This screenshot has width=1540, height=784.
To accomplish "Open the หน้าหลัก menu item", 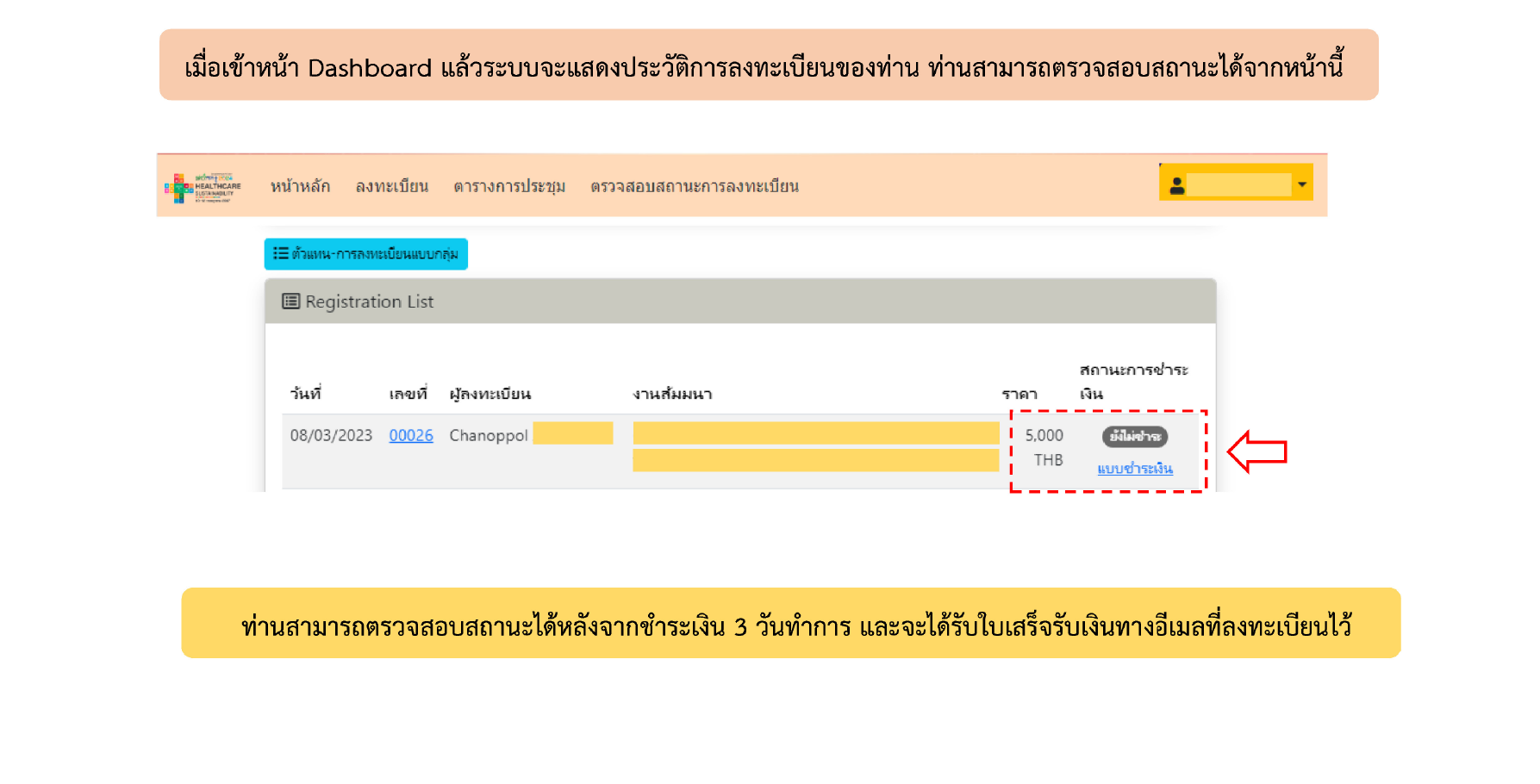I will [300, 186].
